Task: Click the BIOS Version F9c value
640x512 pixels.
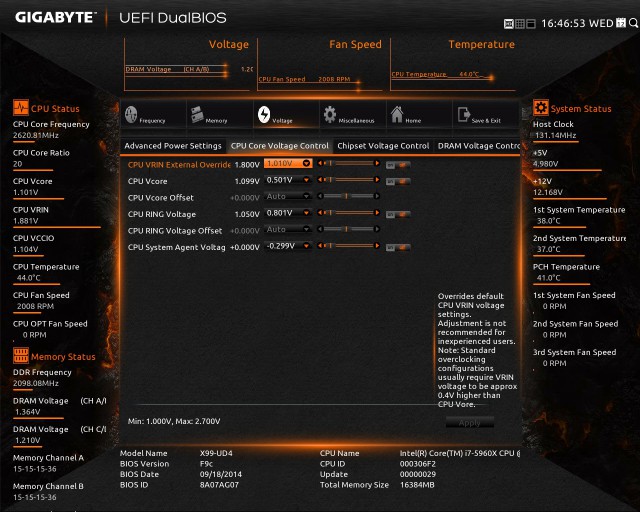Action: tap(206, 463)
